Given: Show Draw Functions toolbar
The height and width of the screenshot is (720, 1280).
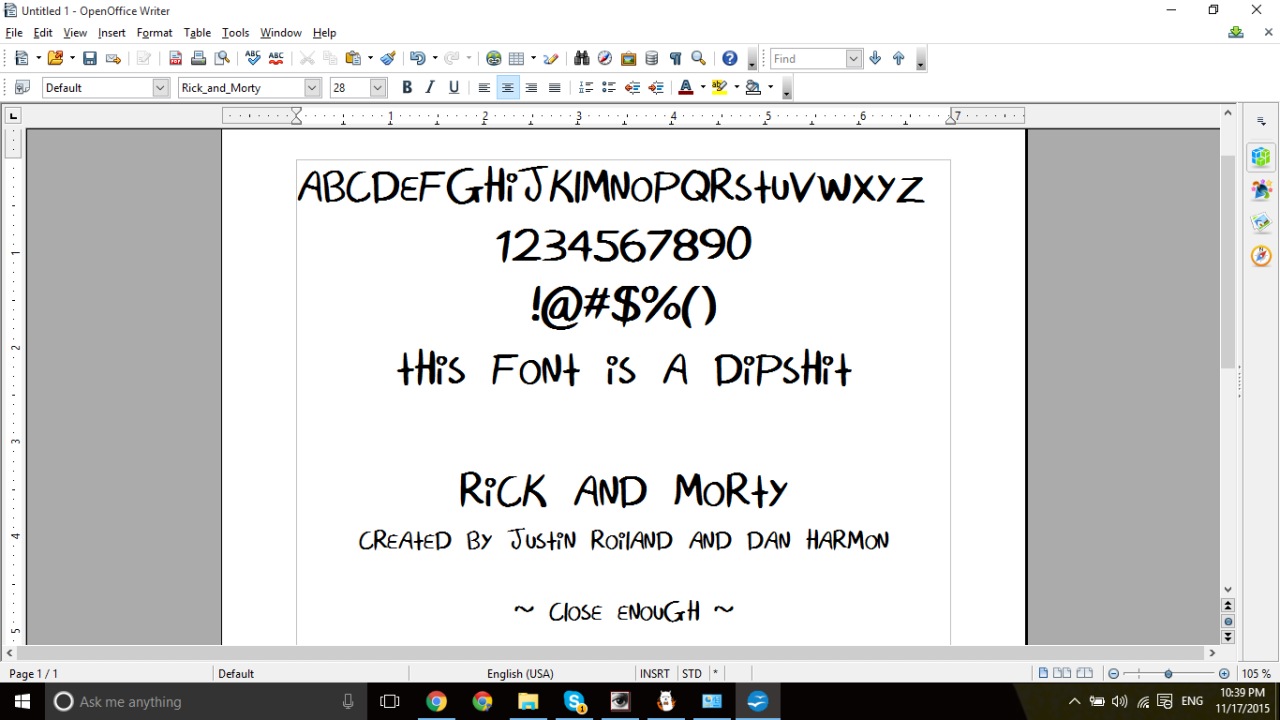Looking at the screenshot, I should click(x=551, y=59).
